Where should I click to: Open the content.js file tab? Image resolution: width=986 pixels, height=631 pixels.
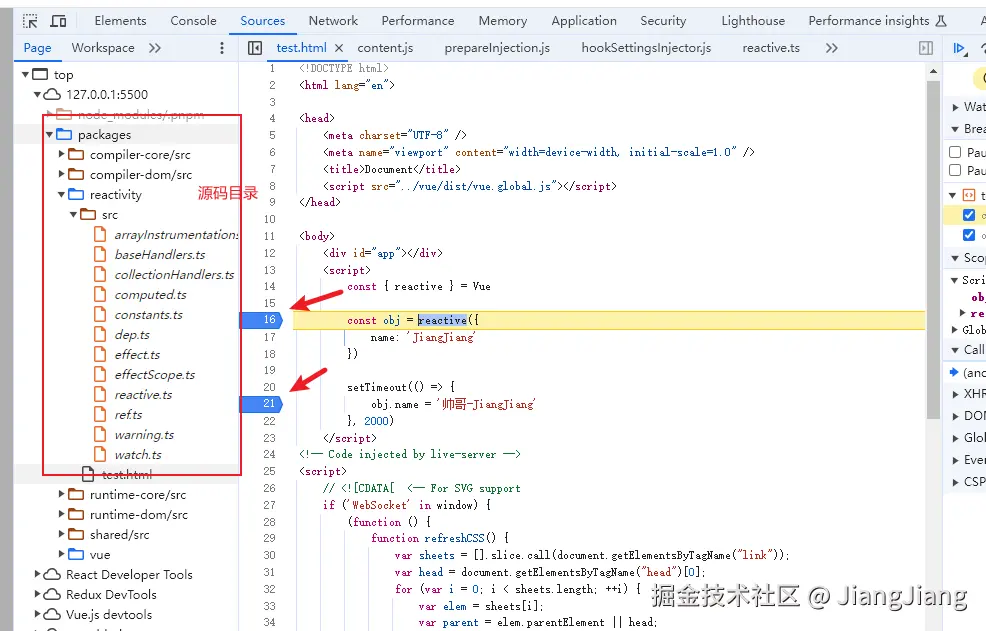point(385,48)
